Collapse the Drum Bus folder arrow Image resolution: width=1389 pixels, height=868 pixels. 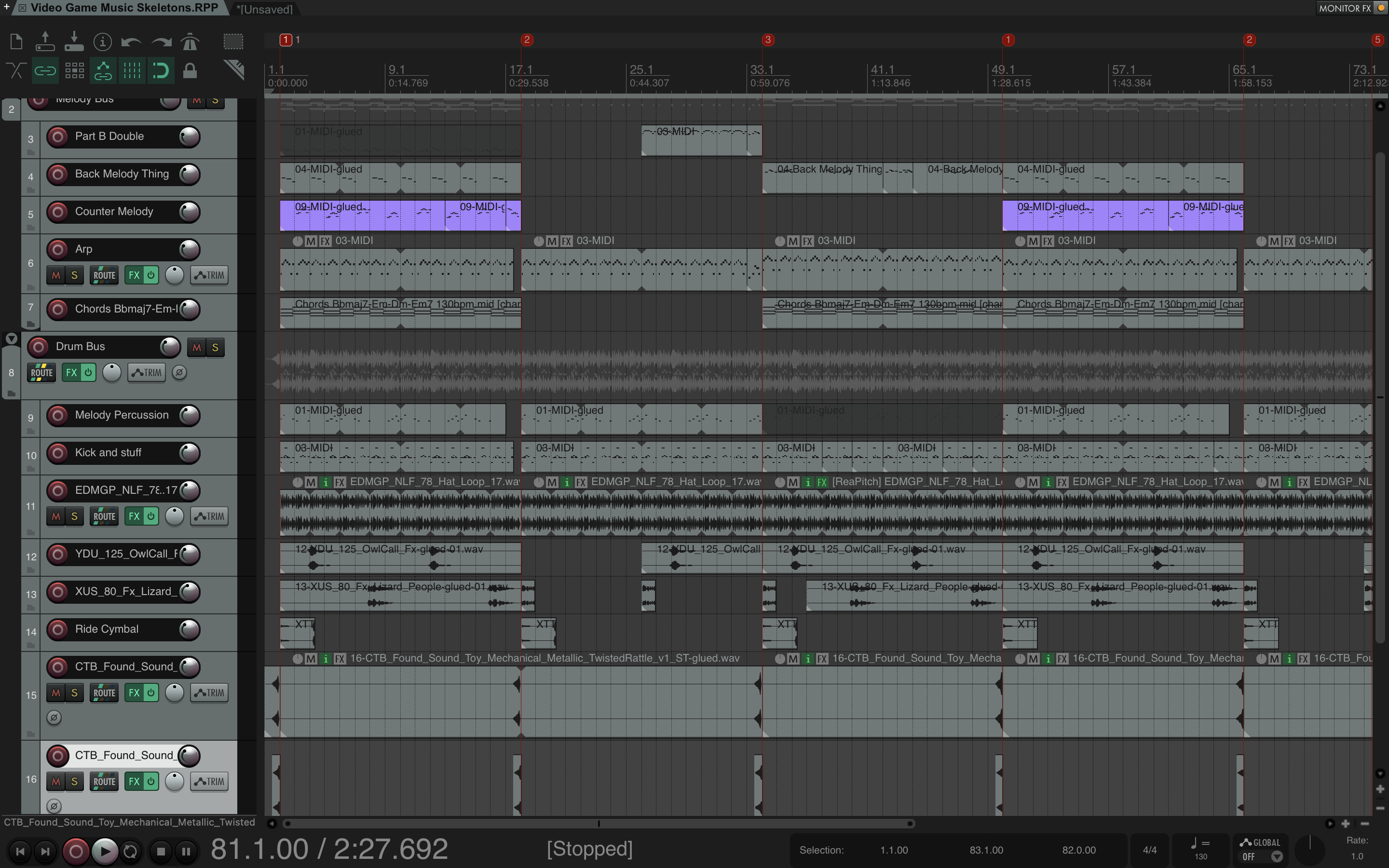tap(11, 339)
